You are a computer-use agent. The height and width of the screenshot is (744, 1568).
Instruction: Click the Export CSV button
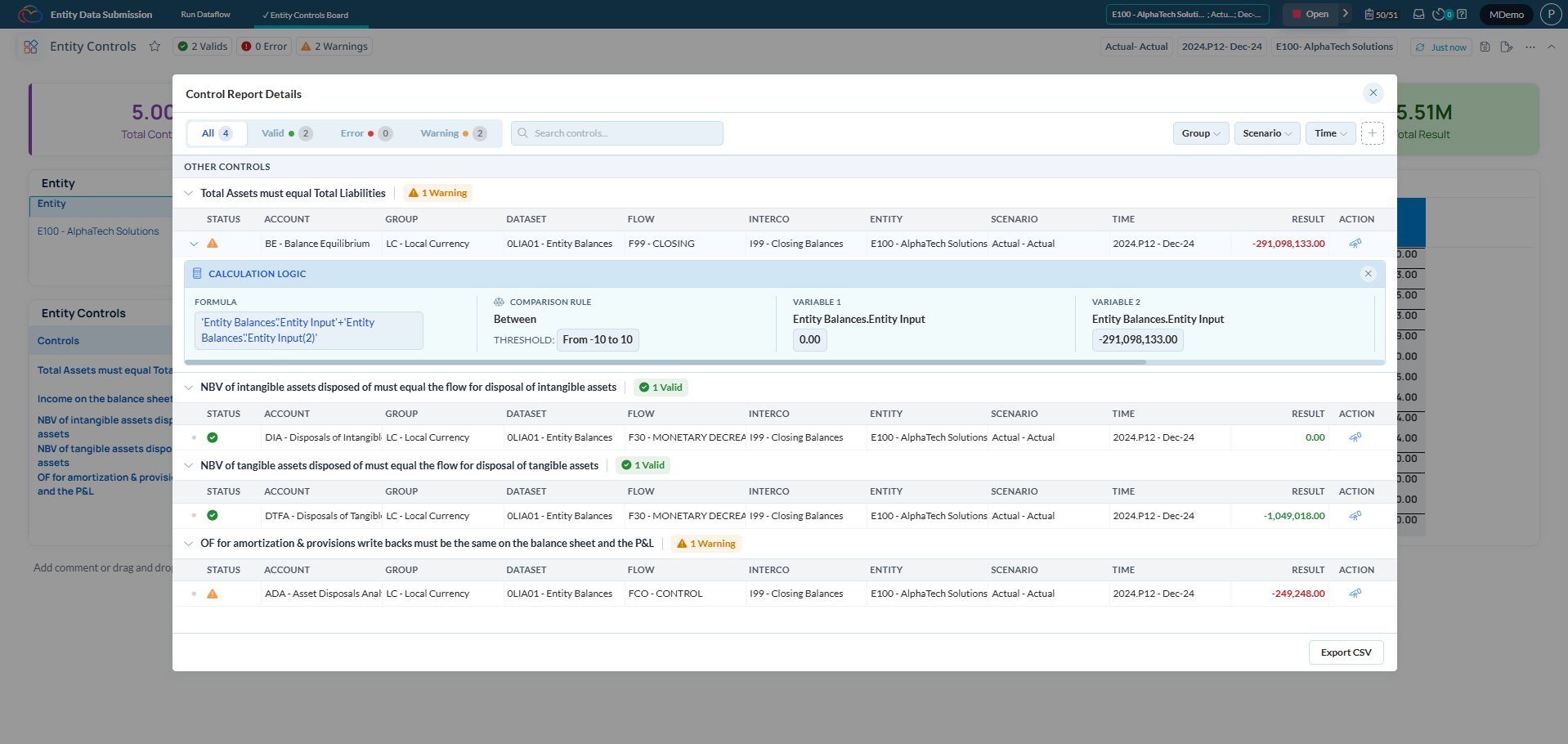pyautogui.click(x=1346, y=652)
